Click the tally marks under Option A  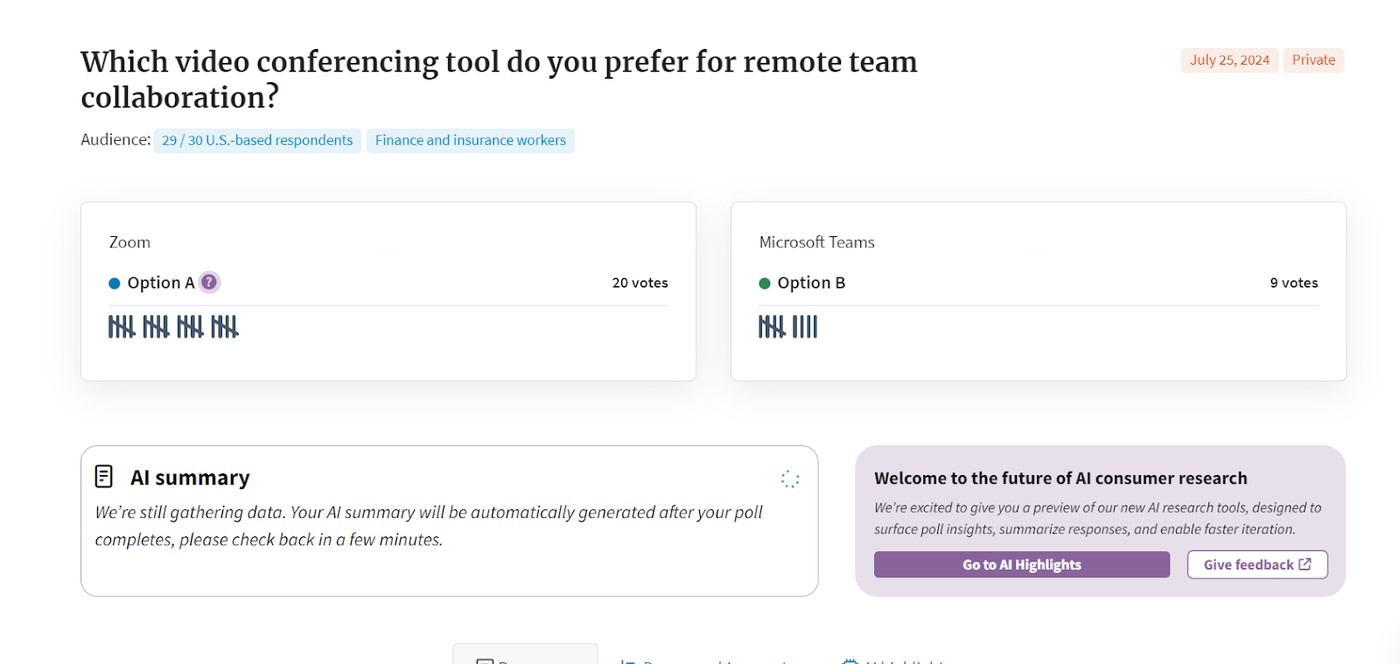[173, 326]
